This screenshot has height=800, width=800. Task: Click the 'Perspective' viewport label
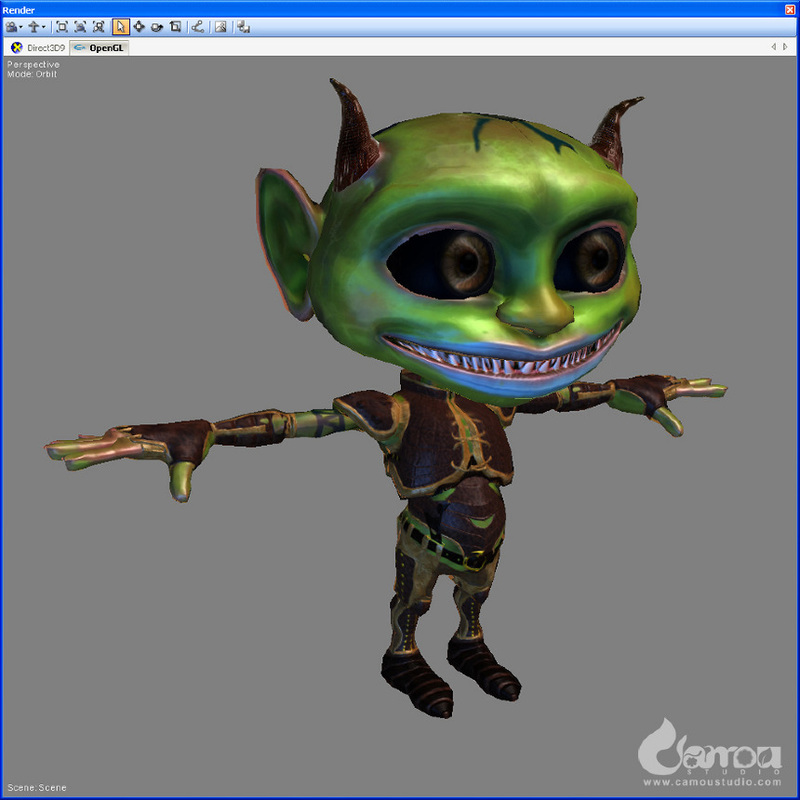pyautogui.click(x=33, y=64)
